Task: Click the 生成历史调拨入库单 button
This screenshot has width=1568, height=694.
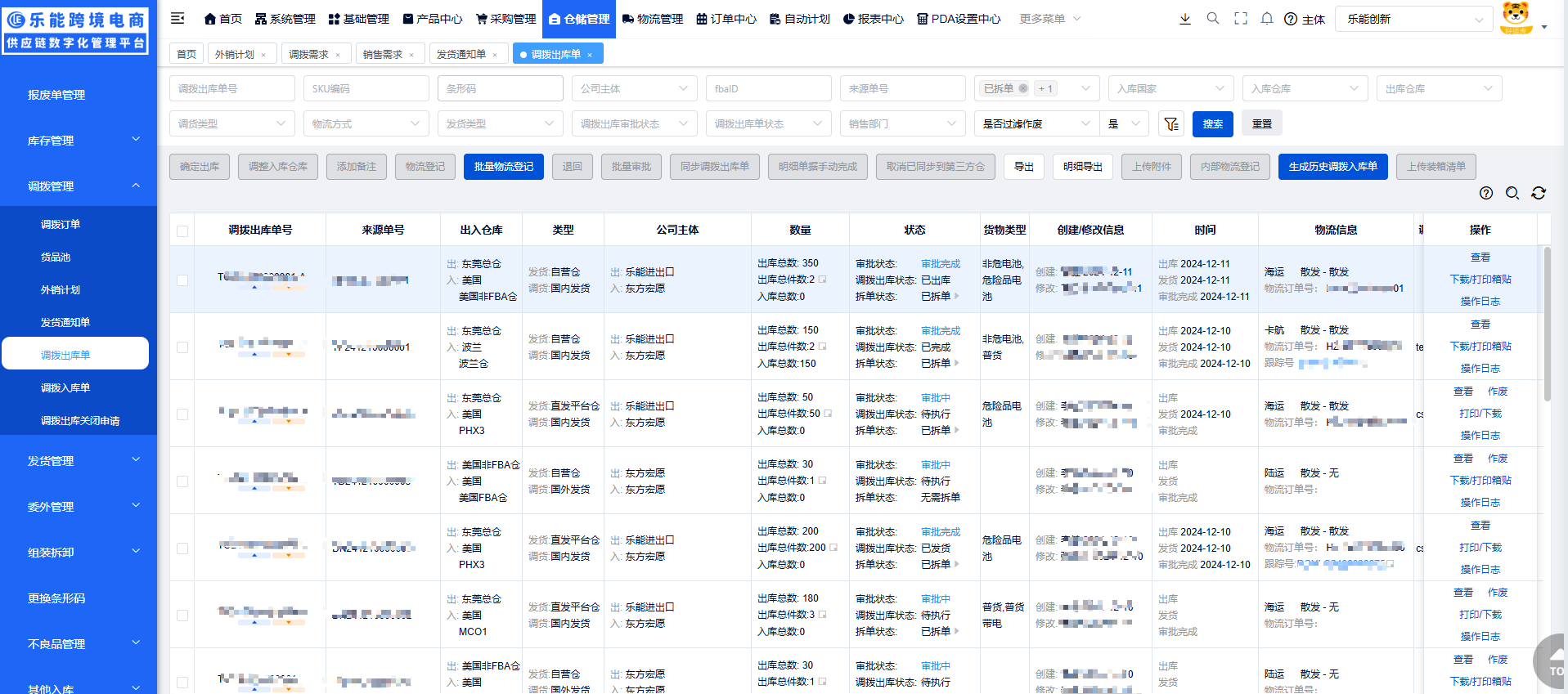Action: coord(1333,167)
